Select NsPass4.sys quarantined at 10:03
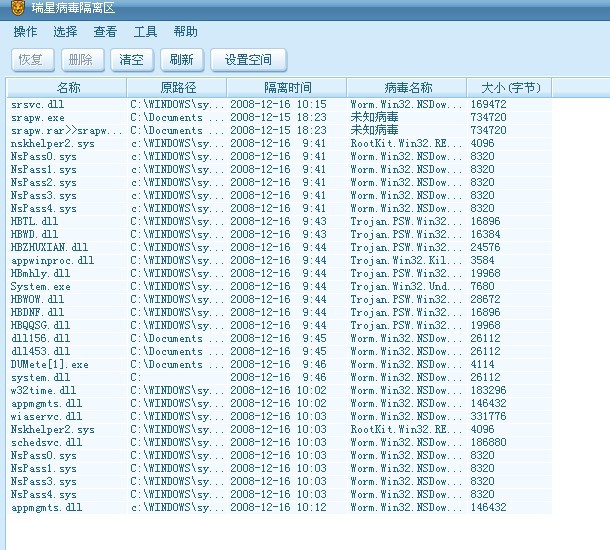The height and width of the screenshot is (550, 610). (279, 494)
